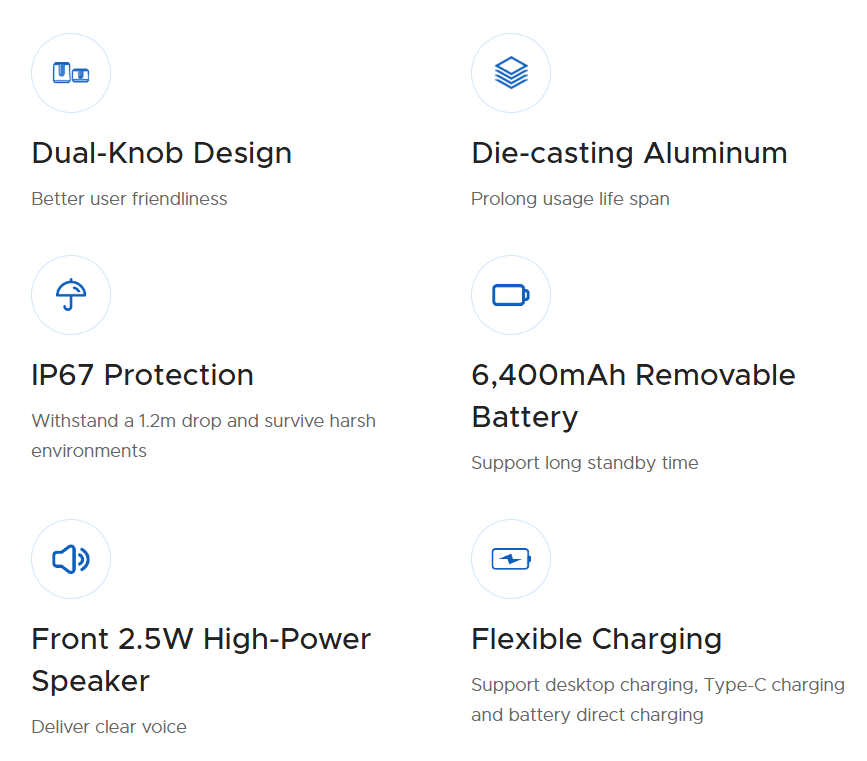Click 'Withstand a 1.2m drop' description line
Image resolution: width=867 pixels, height=761 pixels.
click(203, 421)
